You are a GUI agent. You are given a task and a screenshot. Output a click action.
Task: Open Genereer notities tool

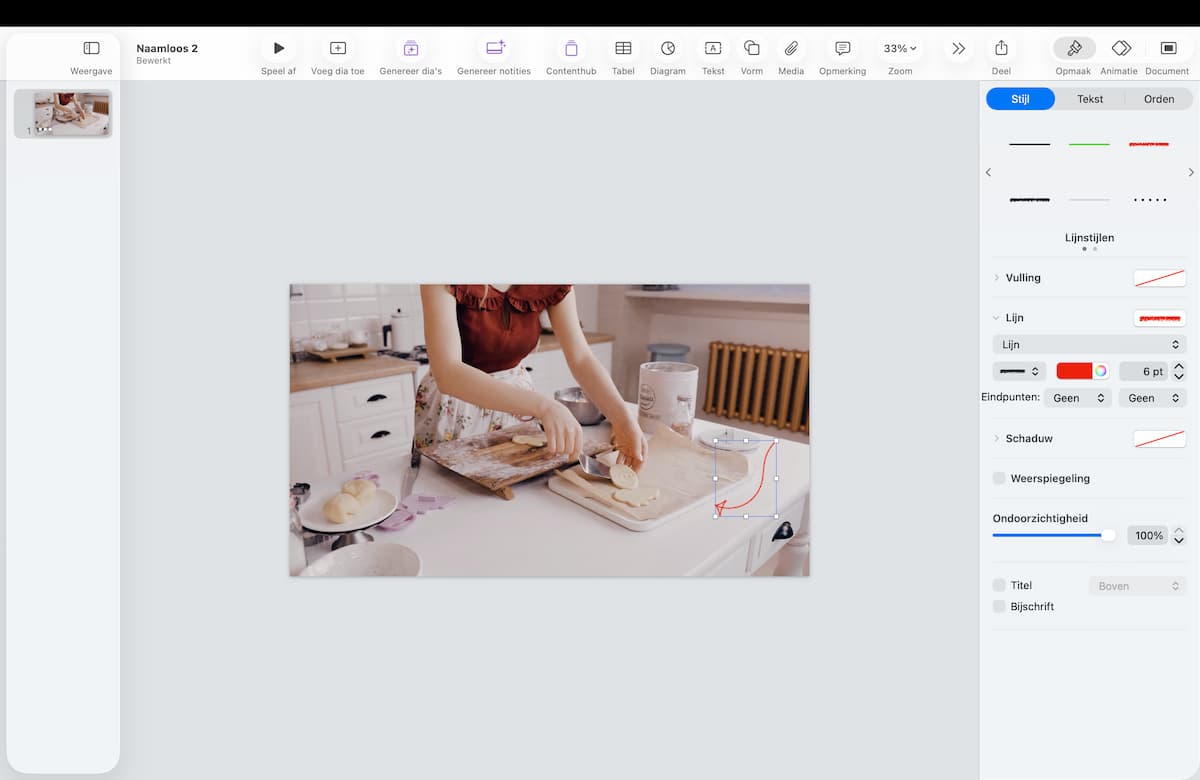click(494, 48)
